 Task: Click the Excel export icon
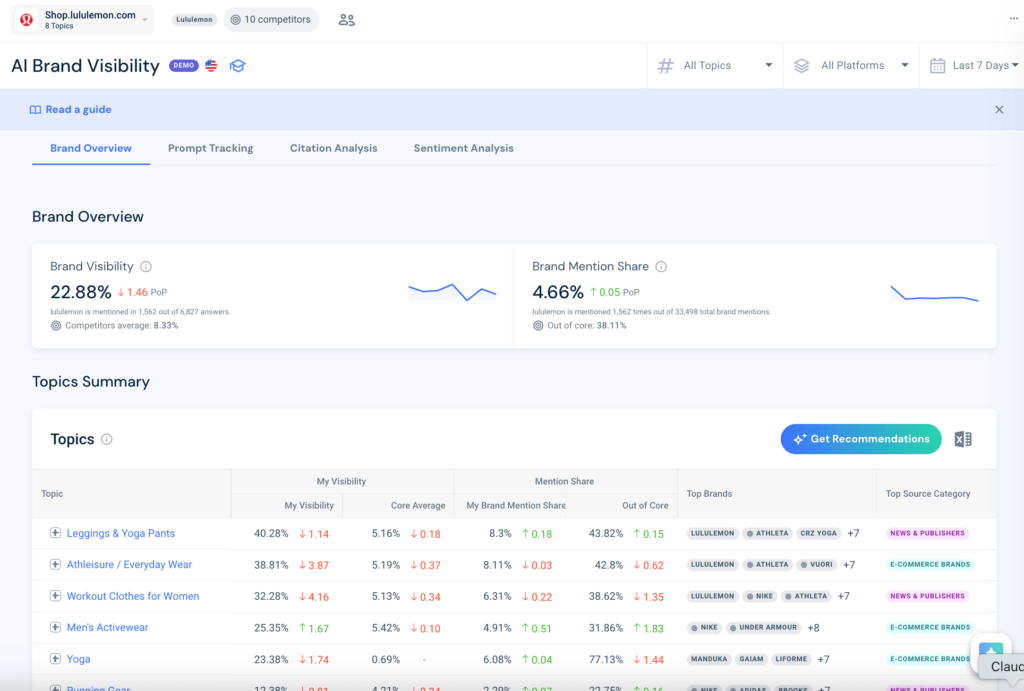963,440
